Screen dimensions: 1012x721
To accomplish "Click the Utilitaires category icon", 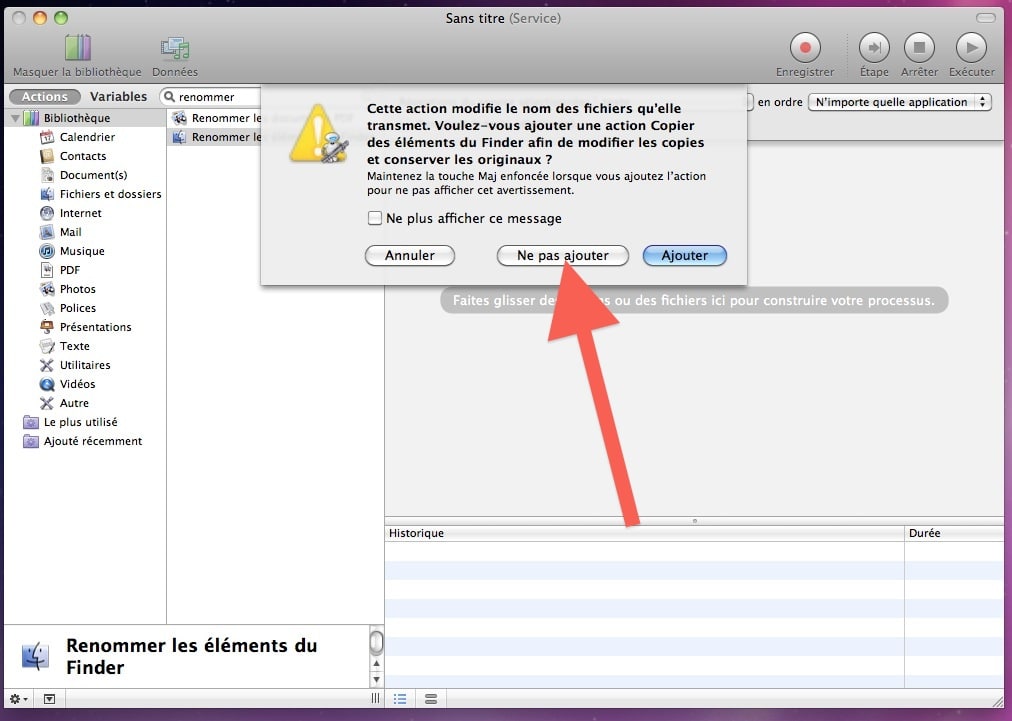I will point(46,365).
